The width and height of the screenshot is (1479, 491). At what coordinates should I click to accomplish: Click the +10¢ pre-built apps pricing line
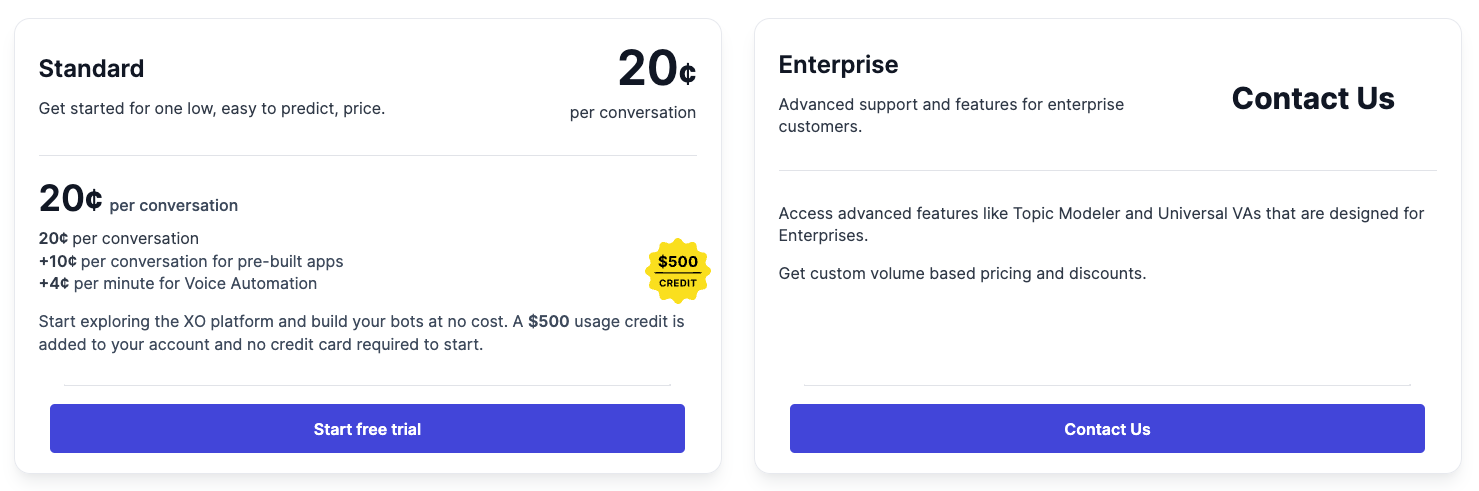pos(191,261)
